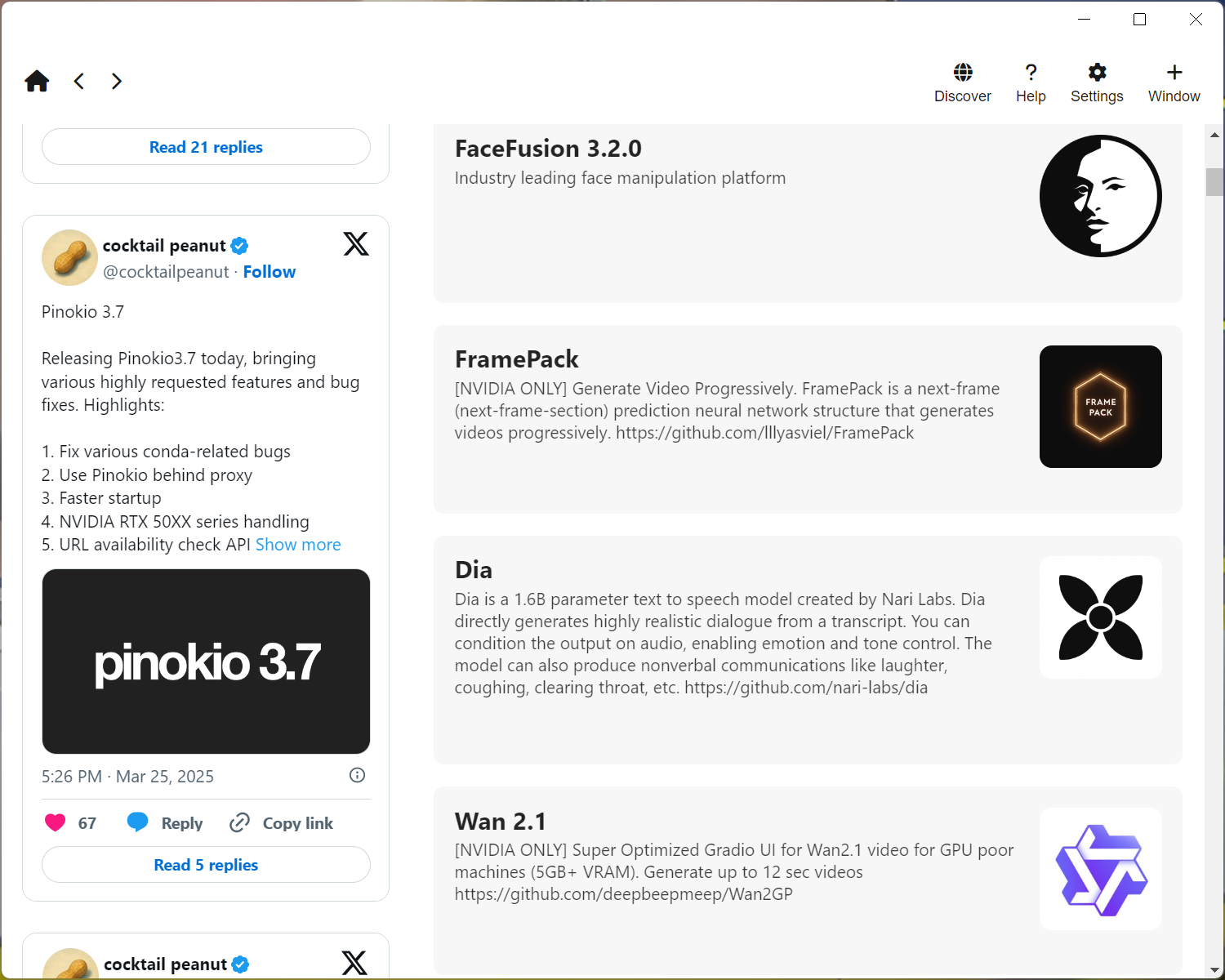Click tweet info circle icon
The height and width of the screenshot is (980, 1225).
[357, 775]
